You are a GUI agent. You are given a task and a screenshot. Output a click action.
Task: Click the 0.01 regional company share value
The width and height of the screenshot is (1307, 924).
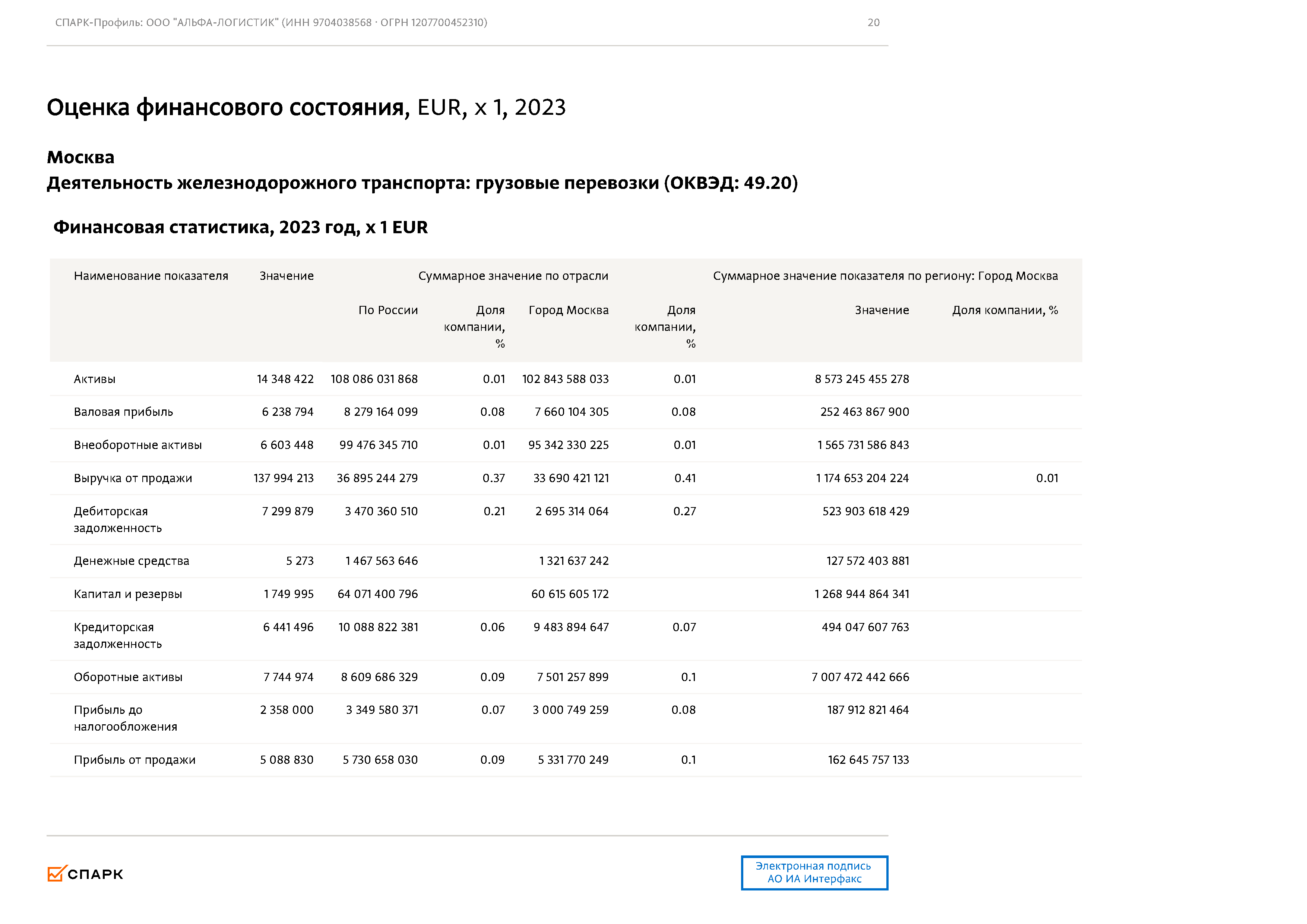point(1046,478)
